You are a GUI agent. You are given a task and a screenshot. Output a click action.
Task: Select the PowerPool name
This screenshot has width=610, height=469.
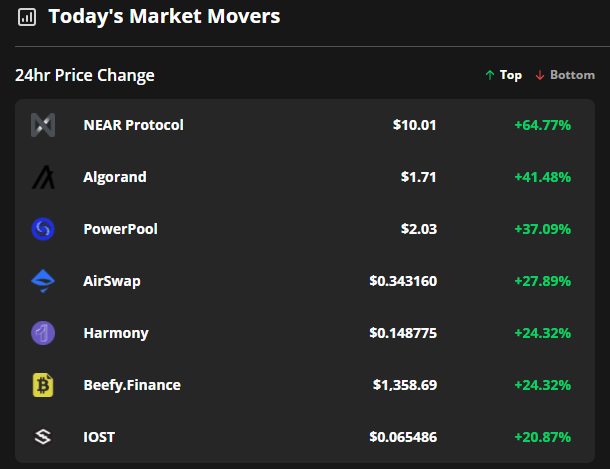pyautogui.click(x=120, y=229)
